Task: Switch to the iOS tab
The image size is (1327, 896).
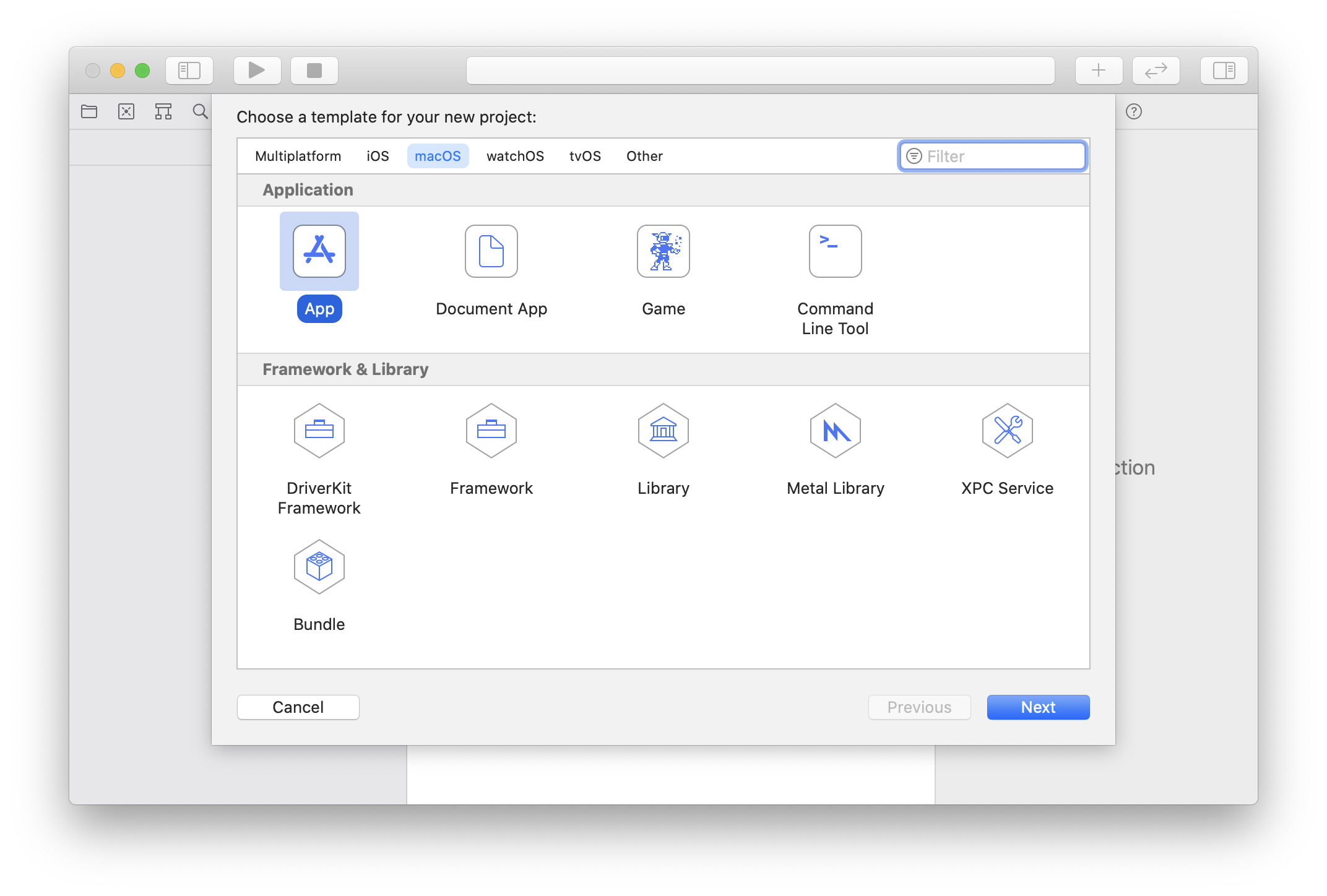Action: (378, 156)
